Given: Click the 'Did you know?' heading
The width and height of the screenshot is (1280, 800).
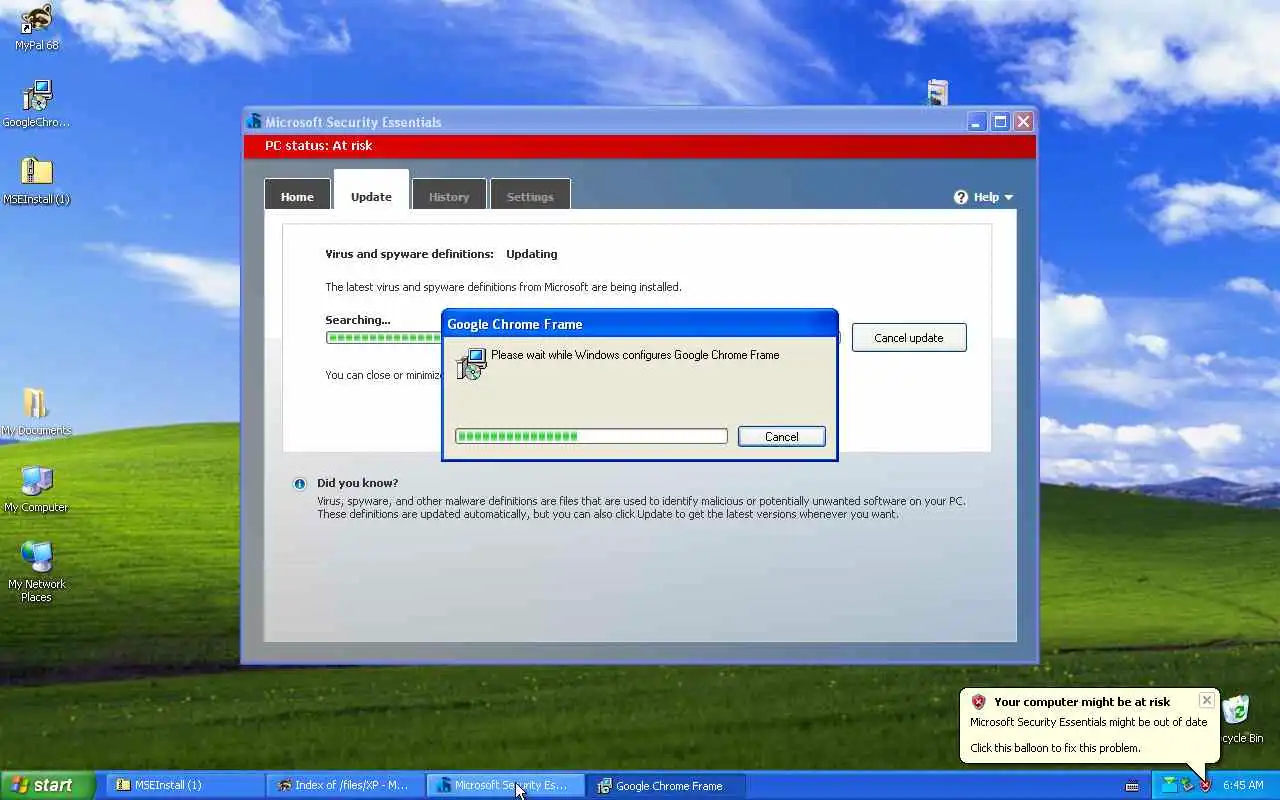Looking at the screenshot, I should coord(358,483).
